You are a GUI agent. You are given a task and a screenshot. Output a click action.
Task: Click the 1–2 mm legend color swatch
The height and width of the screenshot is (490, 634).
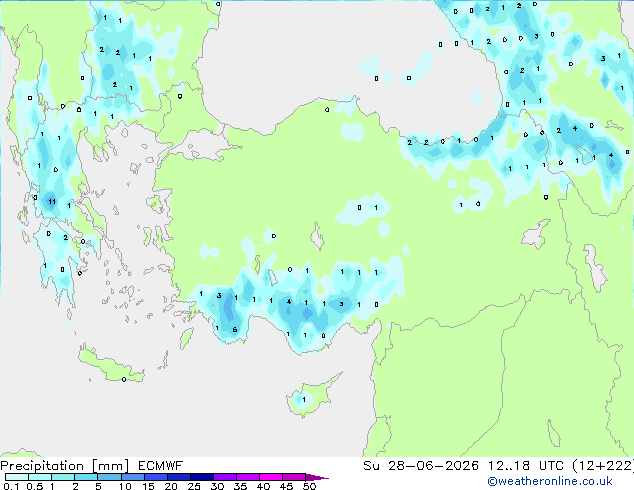(x=63, y=477)
